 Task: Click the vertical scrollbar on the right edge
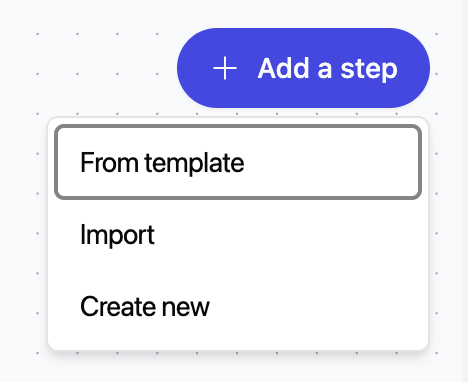(465, 191)
